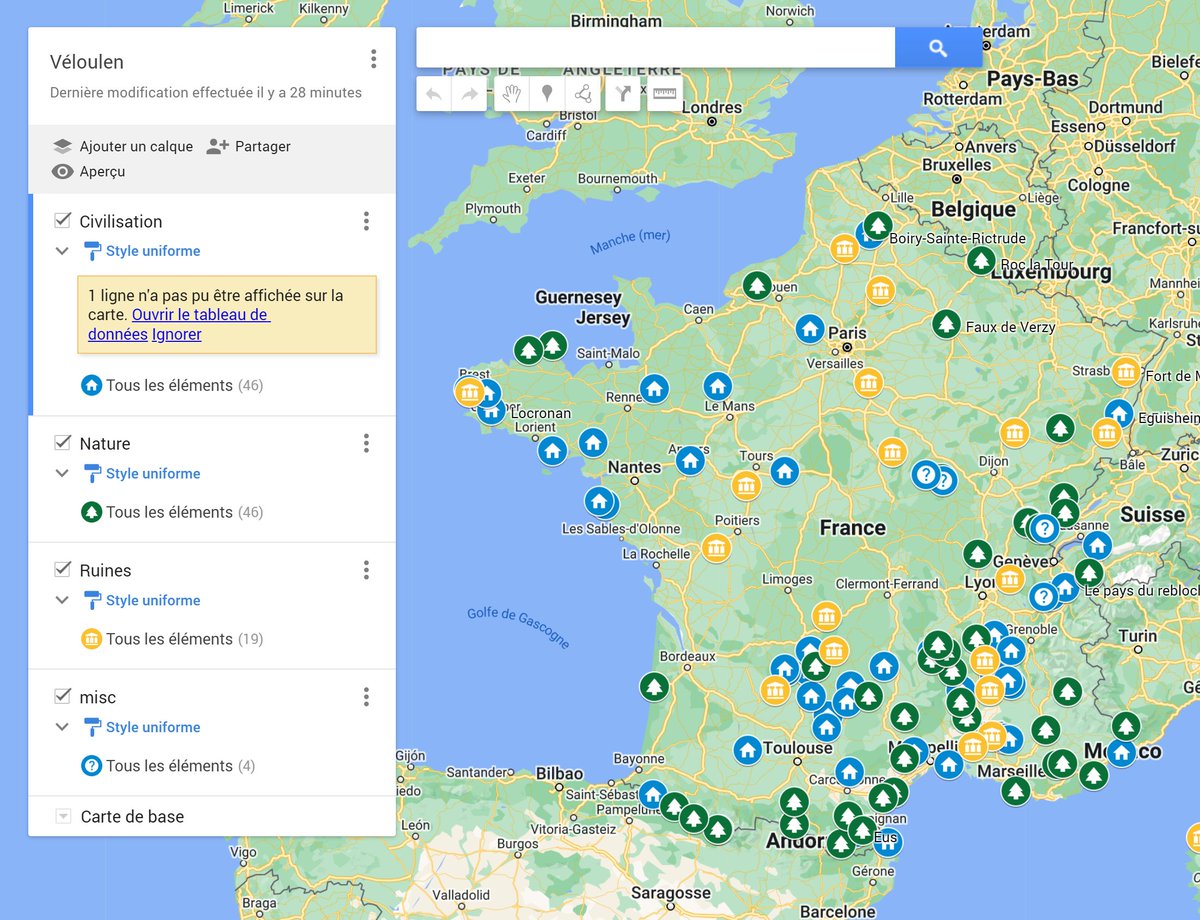Click into the map search field
Image resolution: width=1200 pixels, height=920 pixels.
(655, 47)
